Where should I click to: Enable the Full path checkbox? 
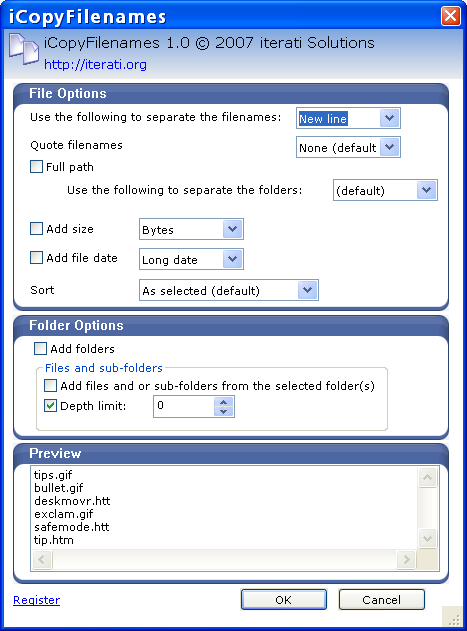tap(36, 167)
